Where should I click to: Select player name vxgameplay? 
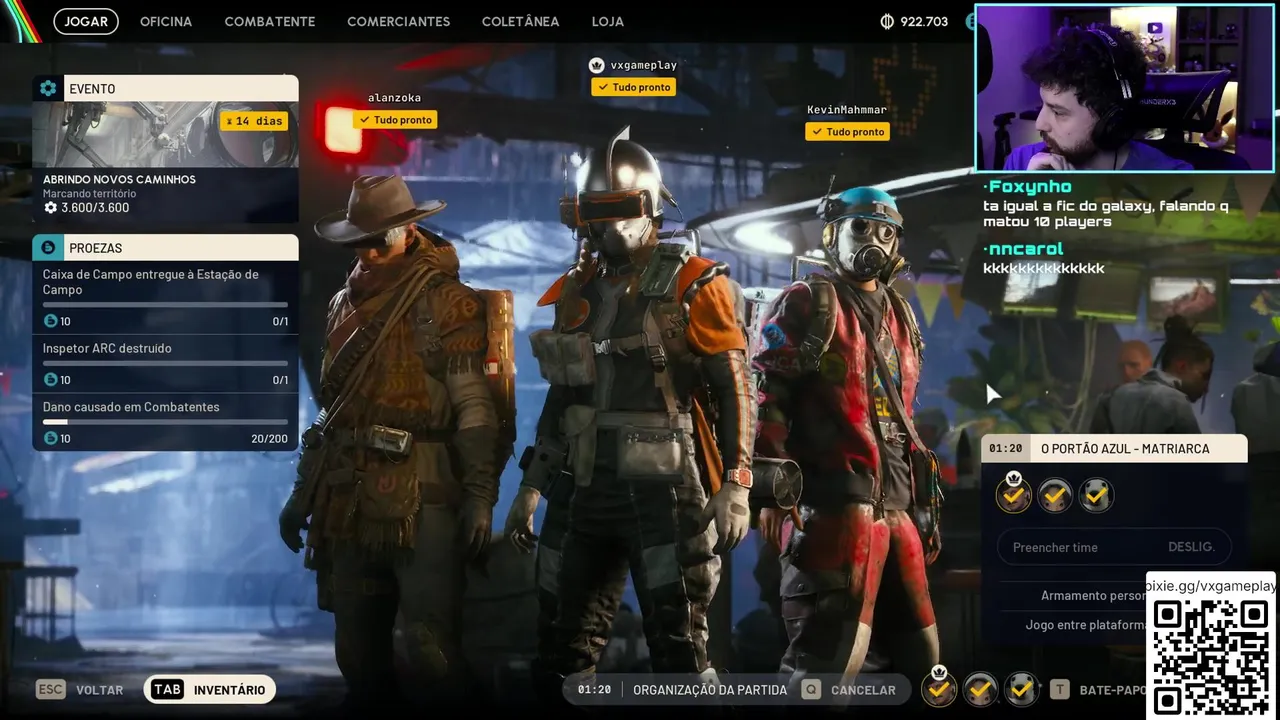[x=643, y=65]
